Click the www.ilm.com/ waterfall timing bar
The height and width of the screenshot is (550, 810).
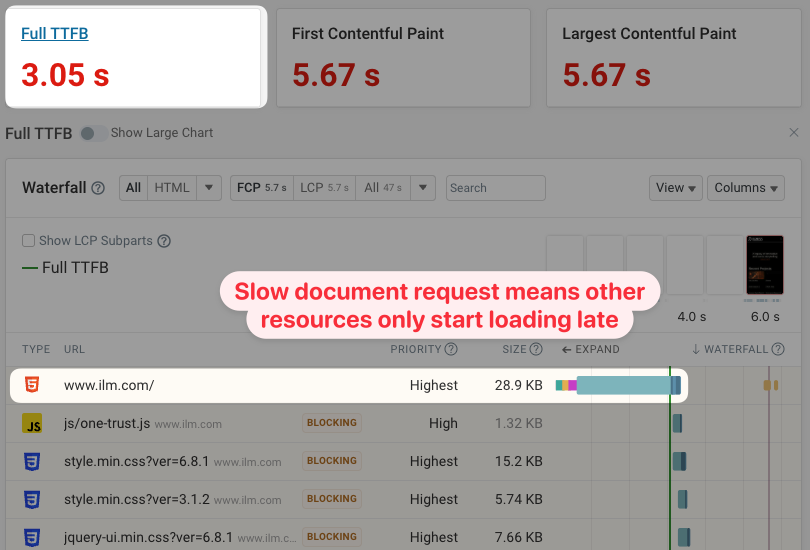click(618, 385)
